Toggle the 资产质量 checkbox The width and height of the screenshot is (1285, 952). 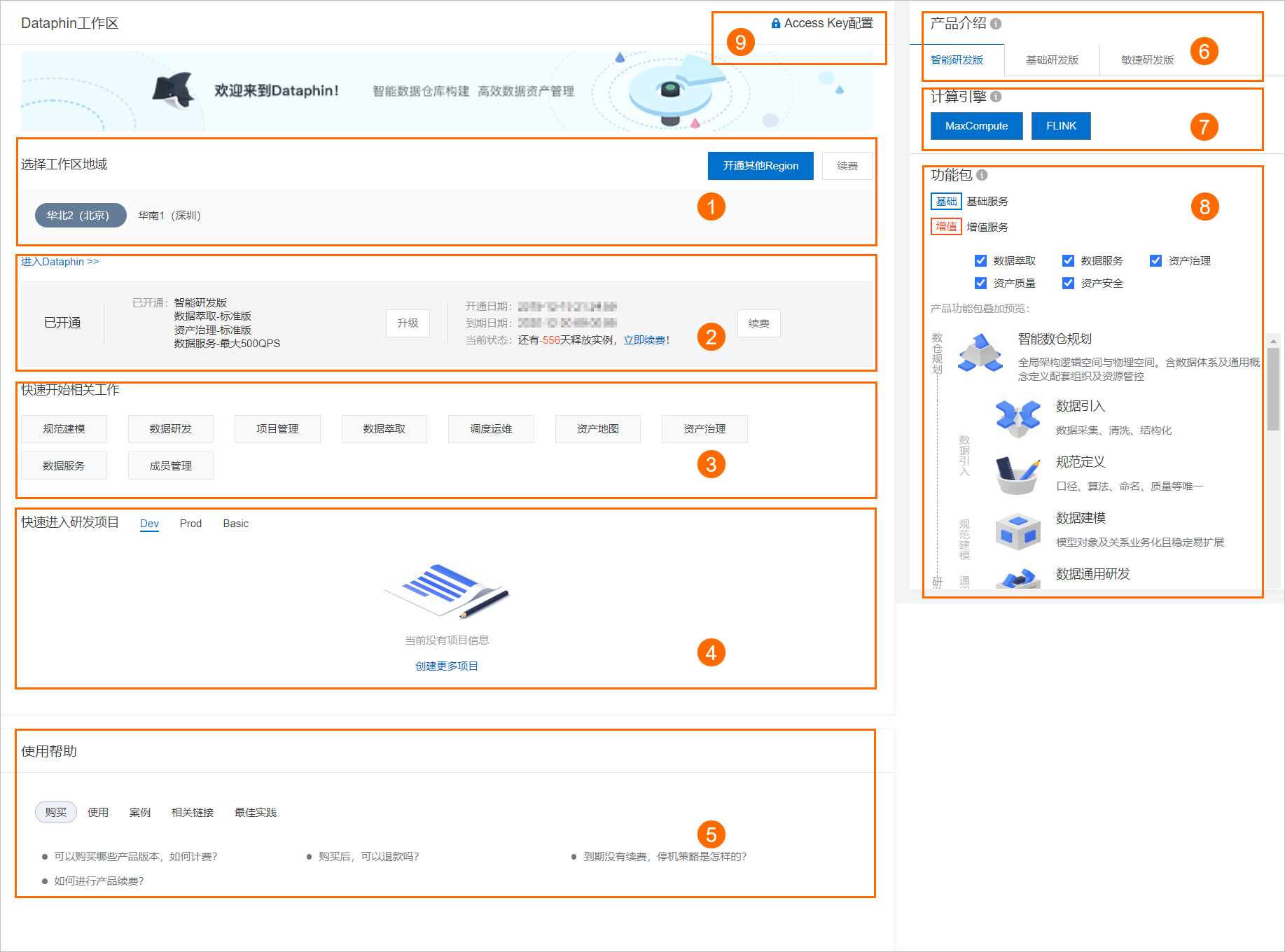(980, 283)
